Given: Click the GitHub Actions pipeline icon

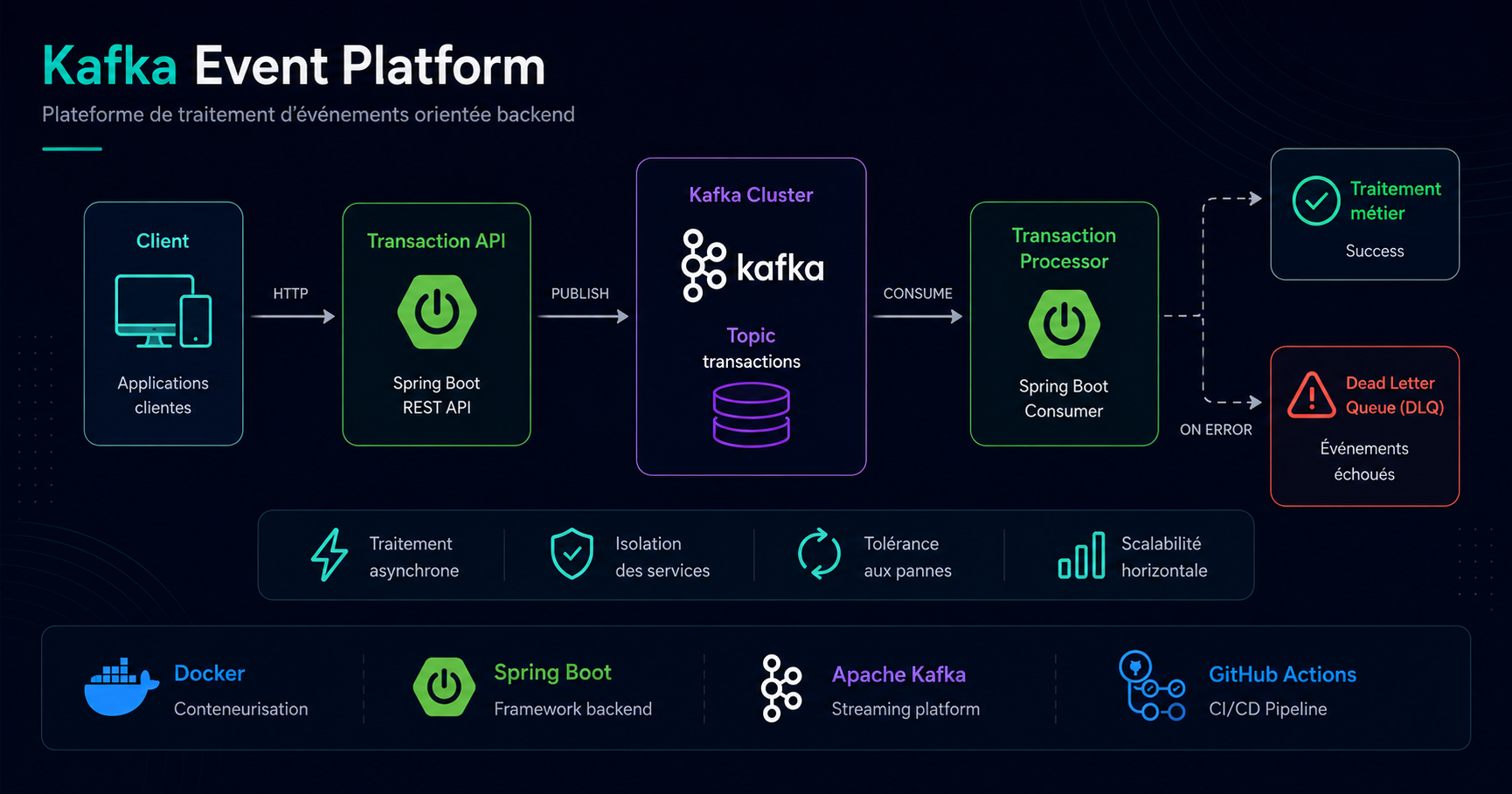Looking at the screenshot, I should (x=1152, y=686).
